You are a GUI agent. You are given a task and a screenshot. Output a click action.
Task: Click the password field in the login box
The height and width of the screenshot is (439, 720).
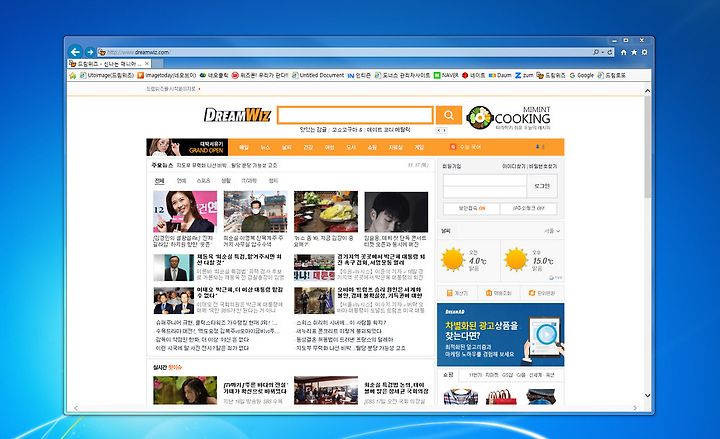pos(485,192)
